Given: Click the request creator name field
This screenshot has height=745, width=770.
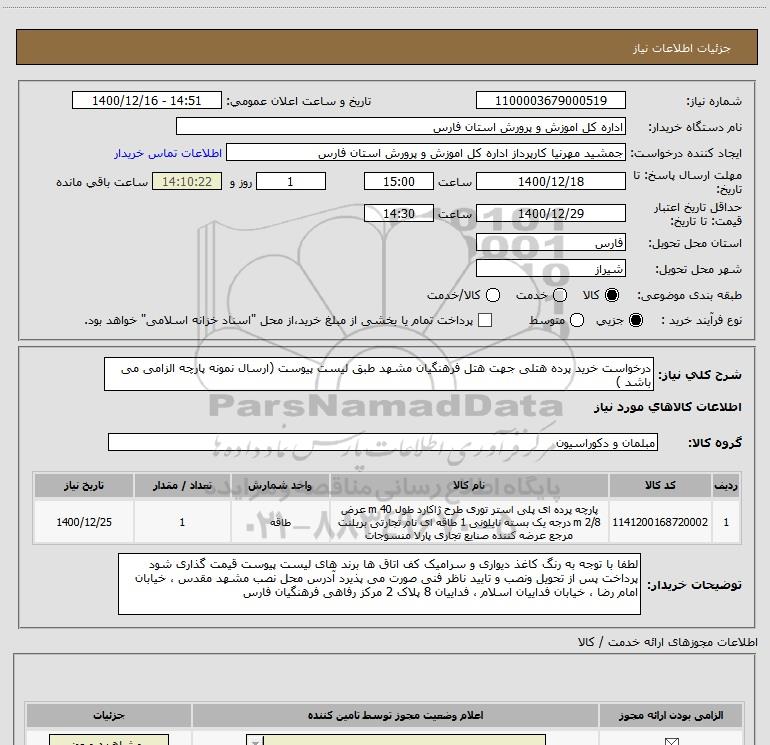Looking at the screenshot, I should click(426, 153).
